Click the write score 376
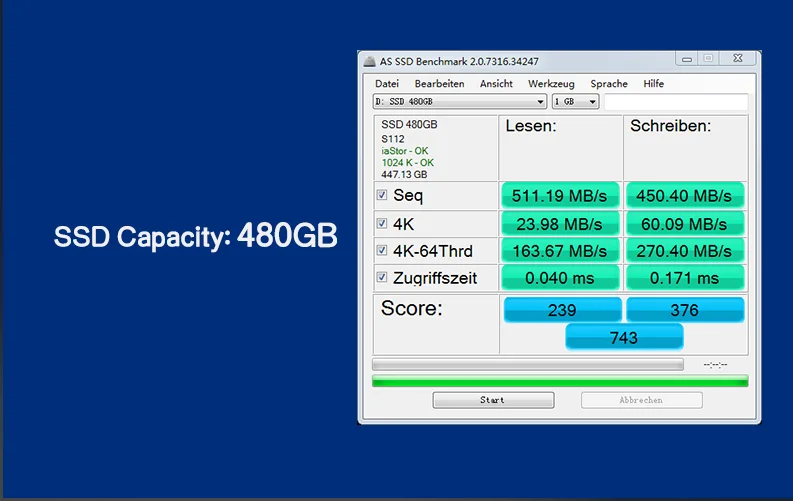Image resolution: width=793 pixels, height=501 pixels. click(x=685, y=309)
